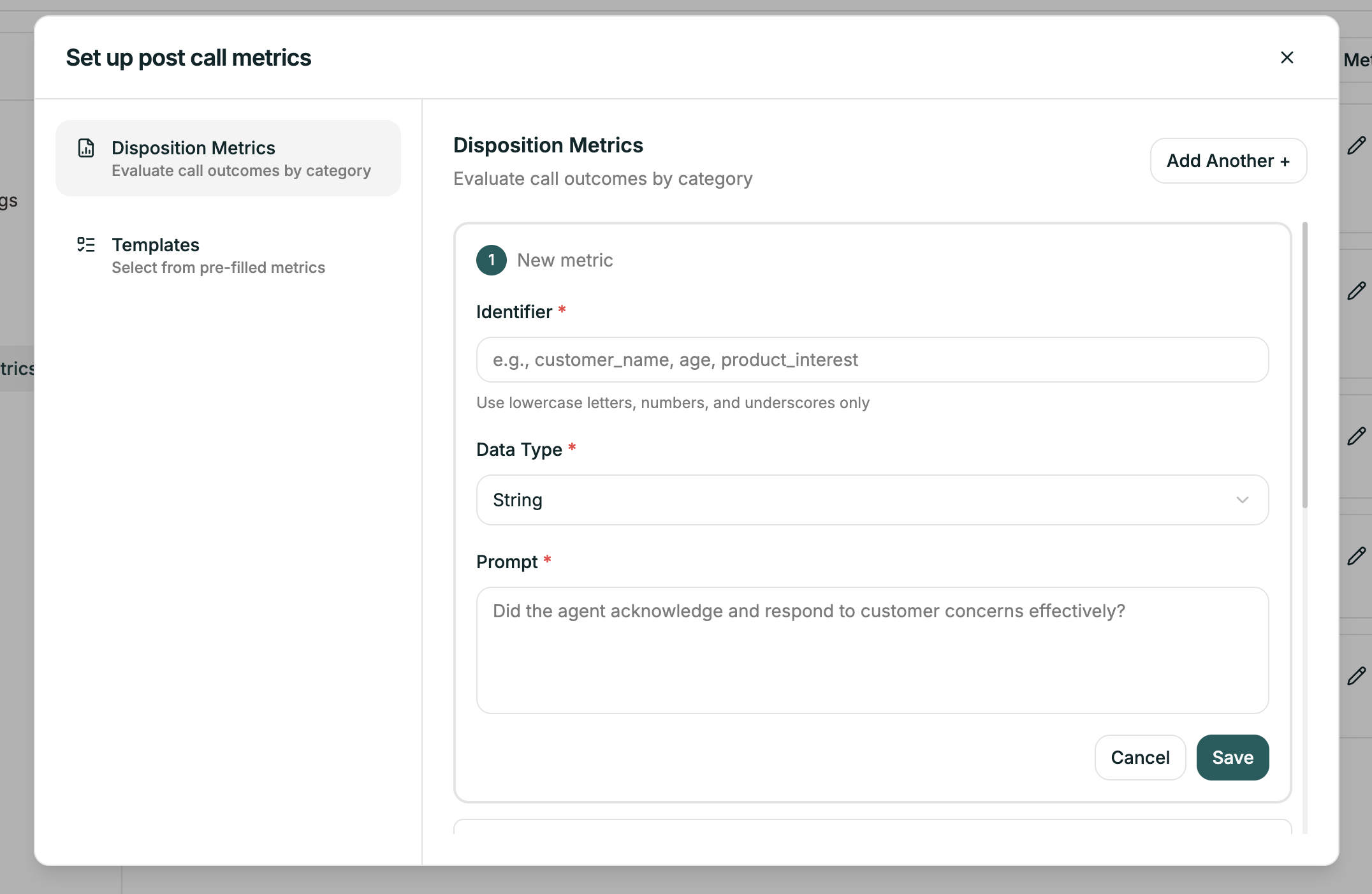Click the numbered badge next to New metric

pyautogui.click(x=491, y=260)
